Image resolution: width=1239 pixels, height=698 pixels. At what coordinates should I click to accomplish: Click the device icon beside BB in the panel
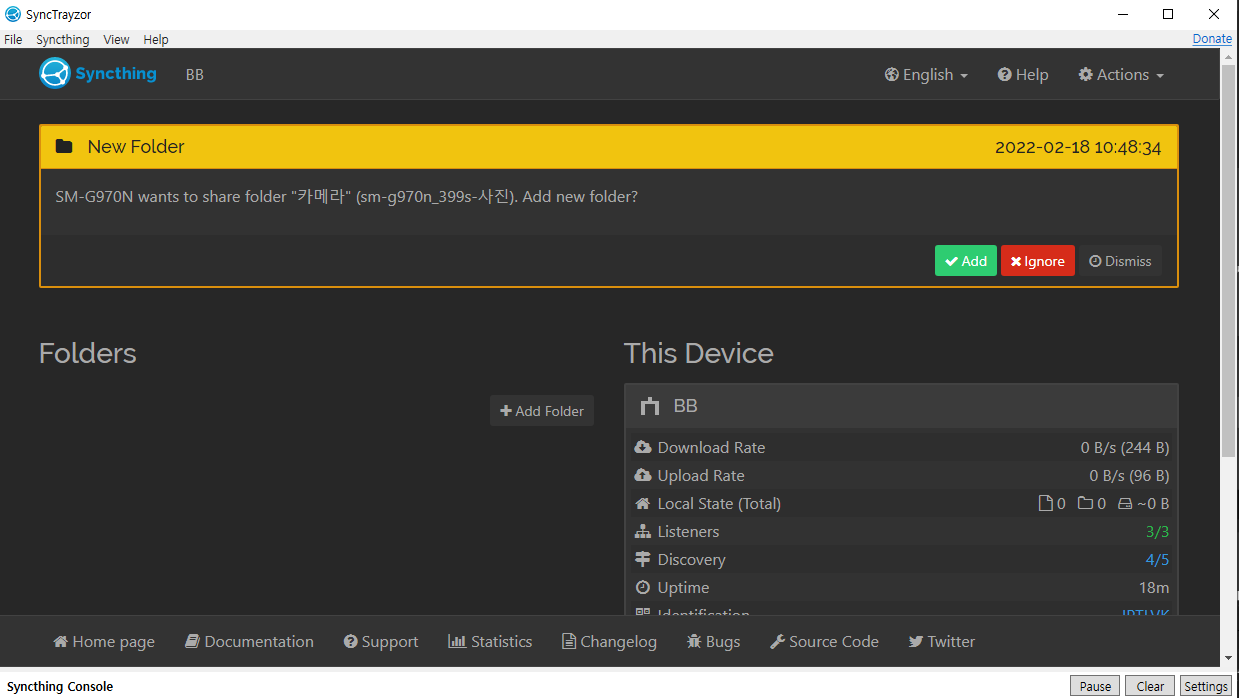(651, 406)
